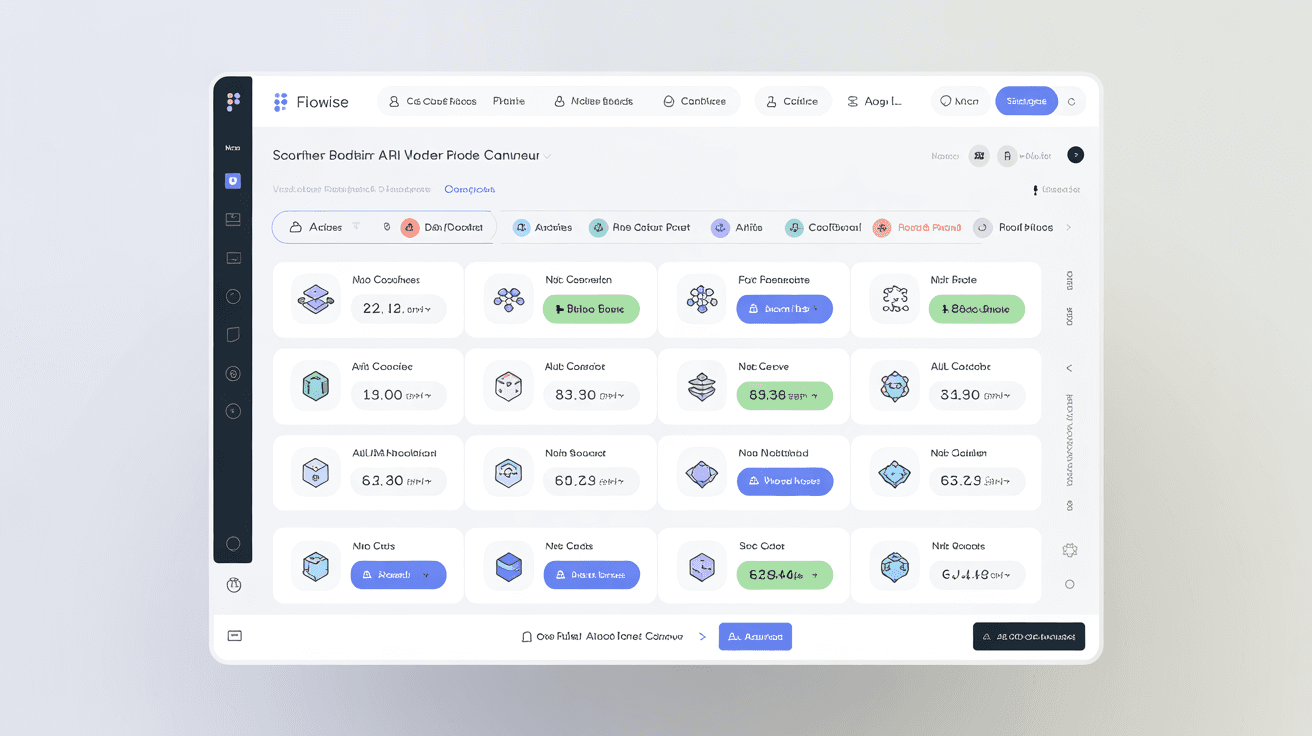Click the dark button at the footer's right end

coord(1029,636)
